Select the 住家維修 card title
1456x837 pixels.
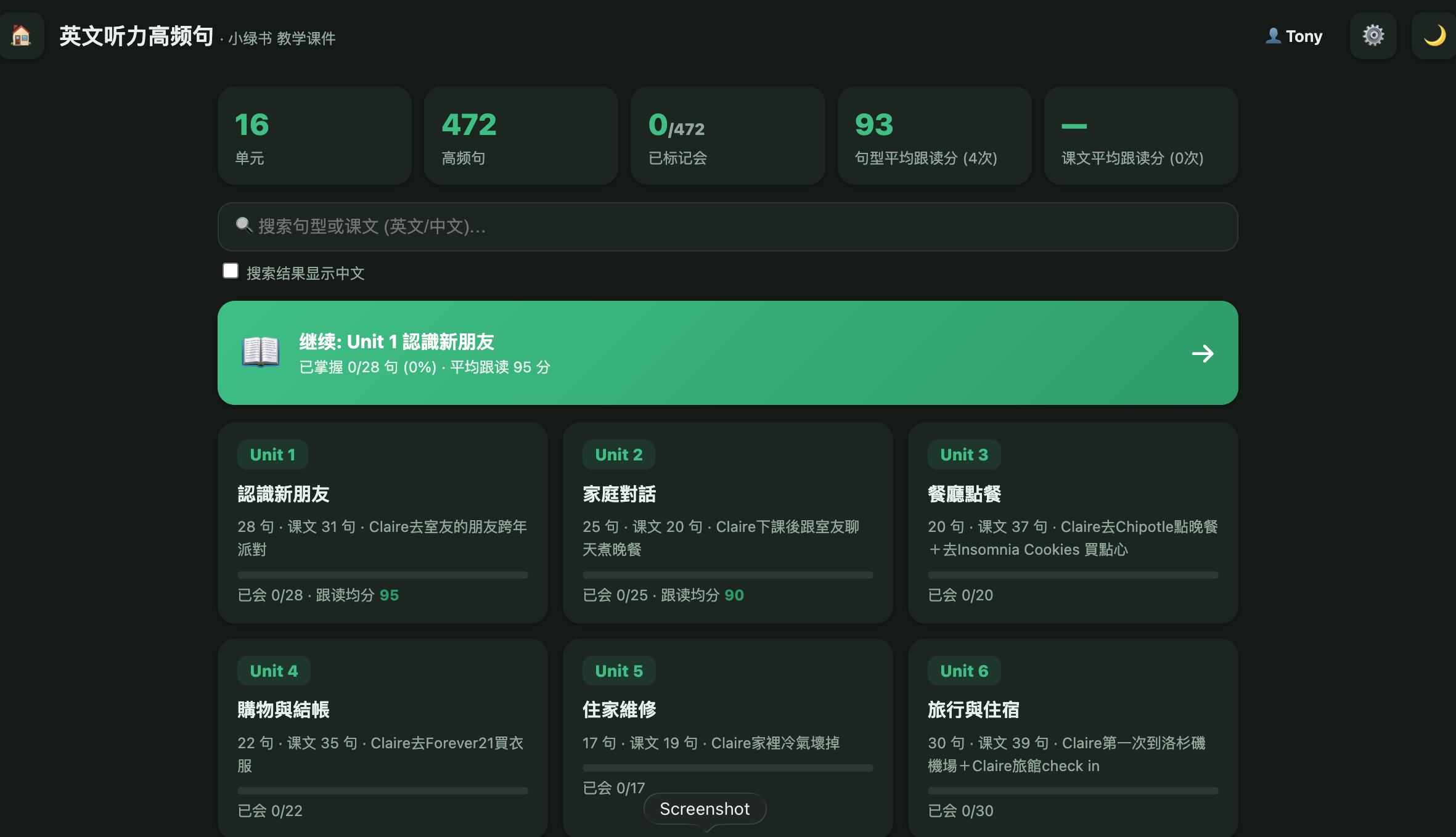[620, 709]
